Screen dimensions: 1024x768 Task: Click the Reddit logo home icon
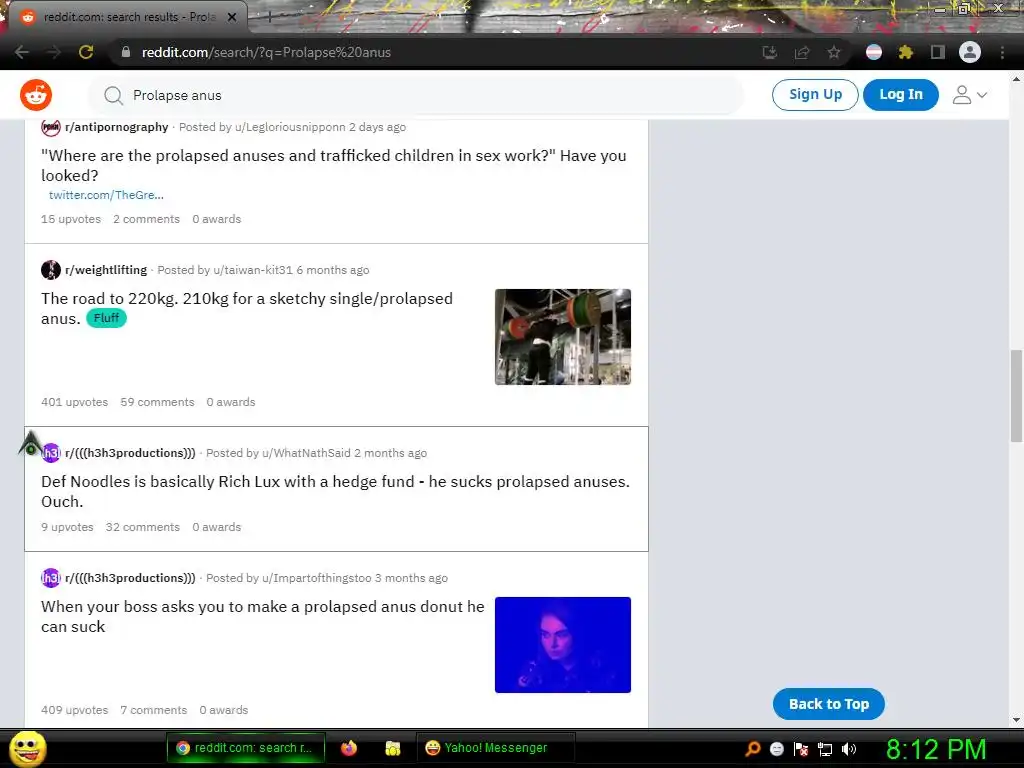36,95
